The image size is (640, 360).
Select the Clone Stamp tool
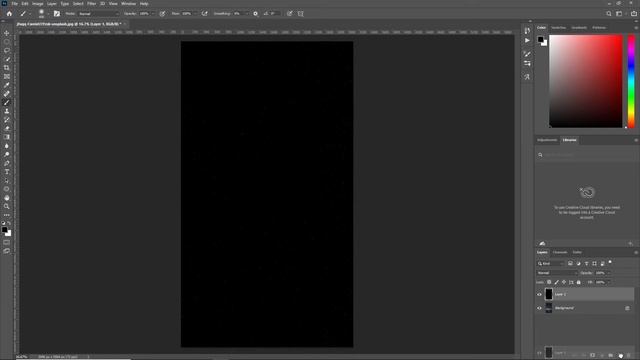pos(7,111)
